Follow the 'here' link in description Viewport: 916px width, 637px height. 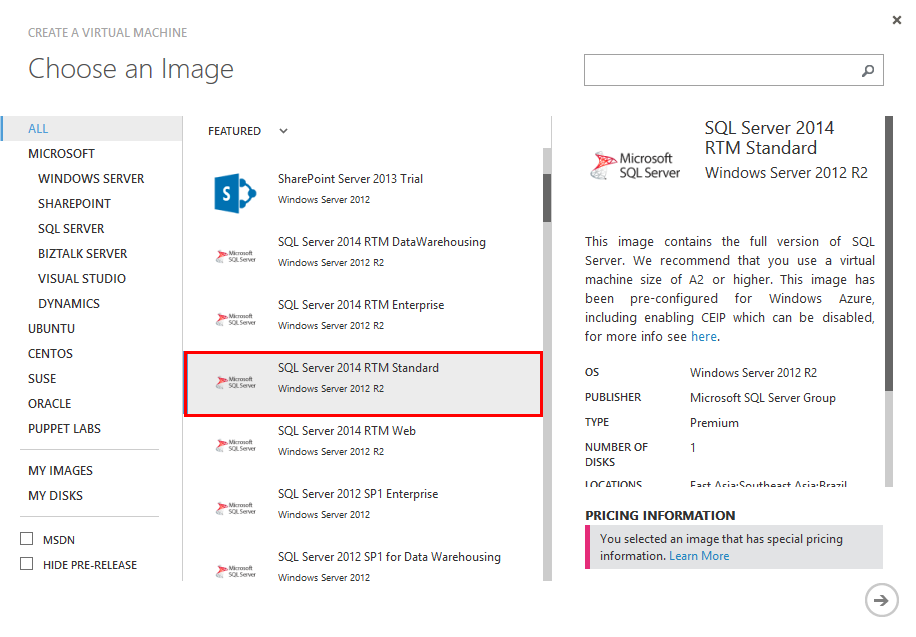point(703,337)
